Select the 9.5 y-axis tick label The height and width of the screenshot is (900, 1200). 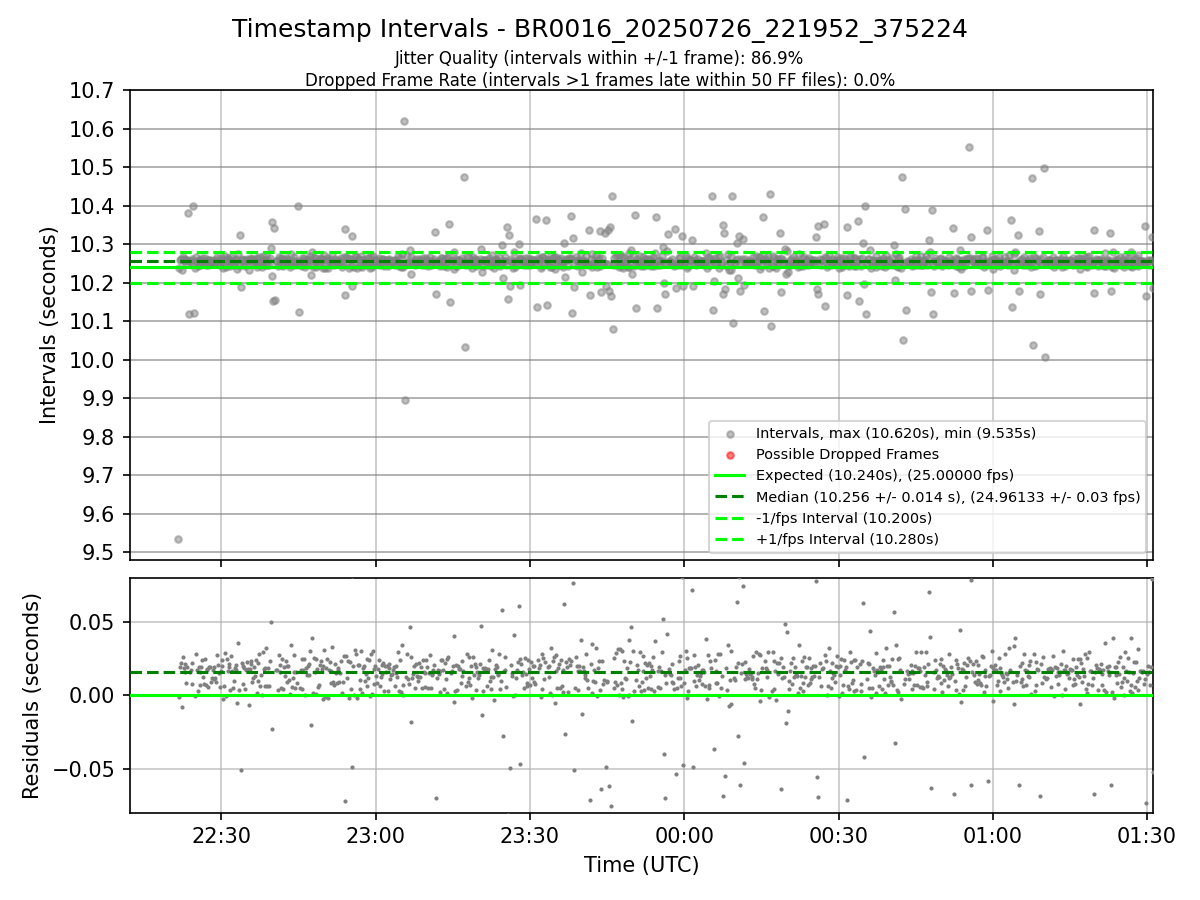[100, 553]
